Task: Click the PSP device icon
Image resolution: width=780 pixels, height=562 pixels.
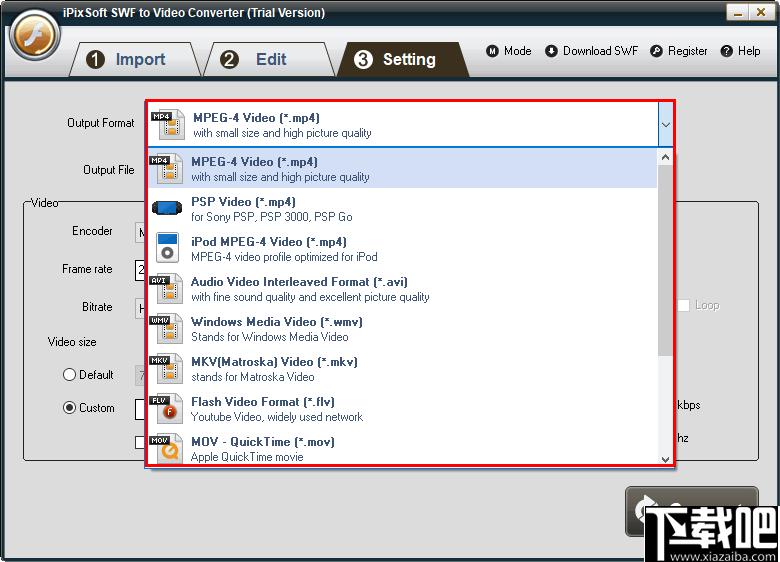Action: tap(167, 208)
